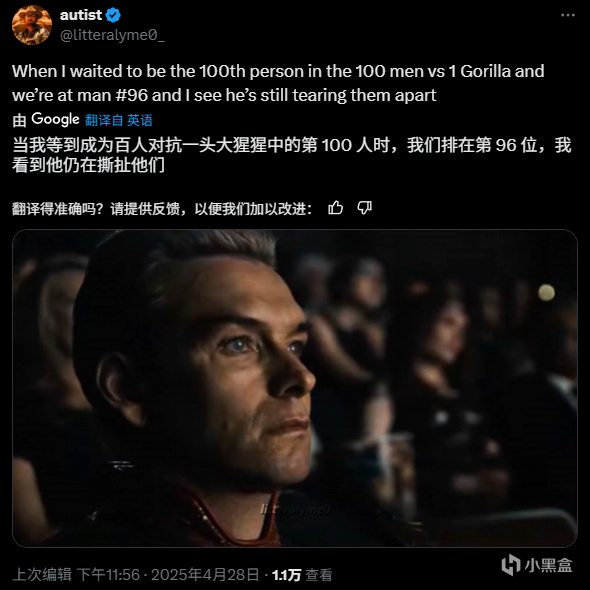Click the 下午11:56 timestamp
The width and height of the screenshot is (590, 590).
(108, 575)
